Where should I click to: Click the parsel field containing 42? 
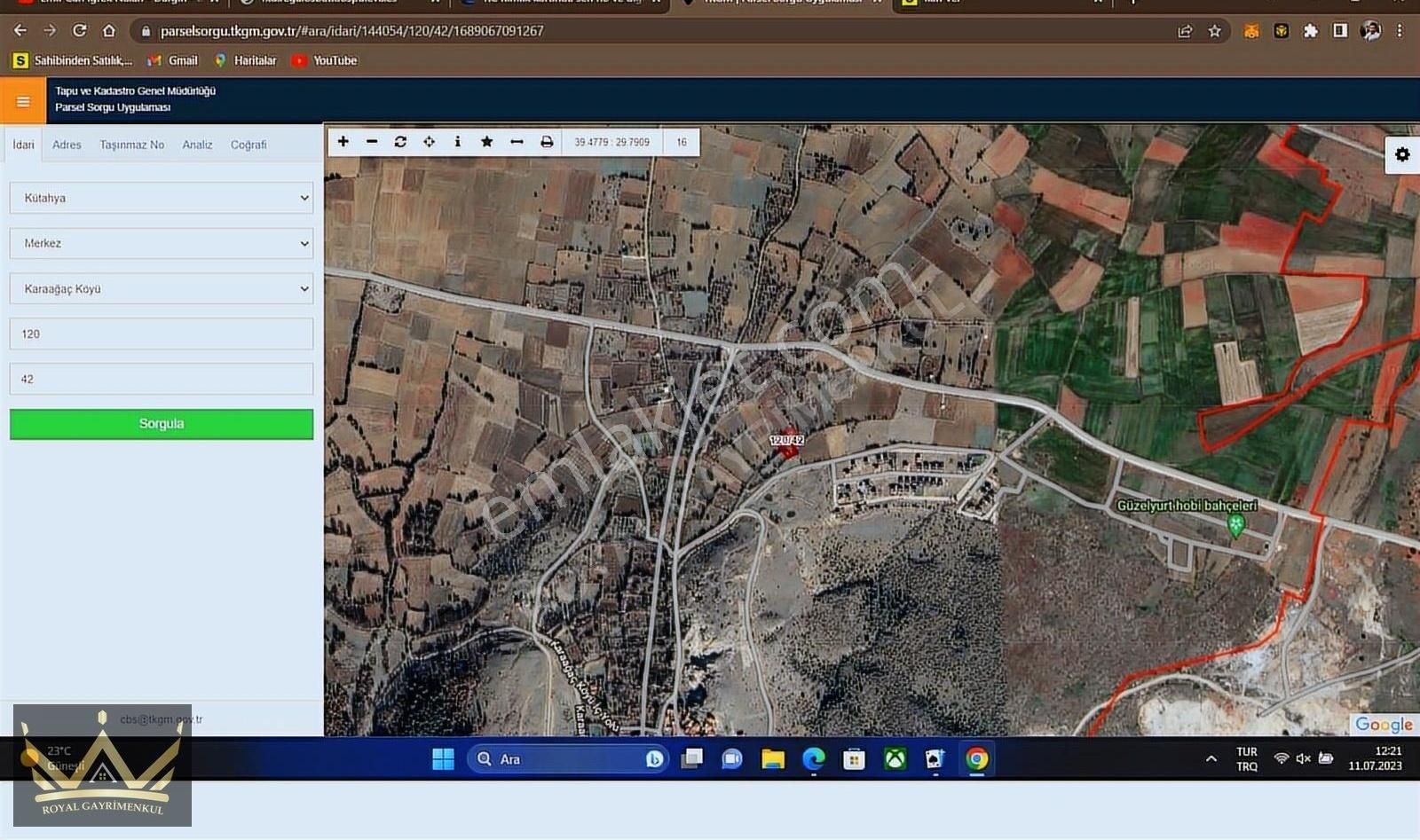pyautogui.click(x=162, y=379)
